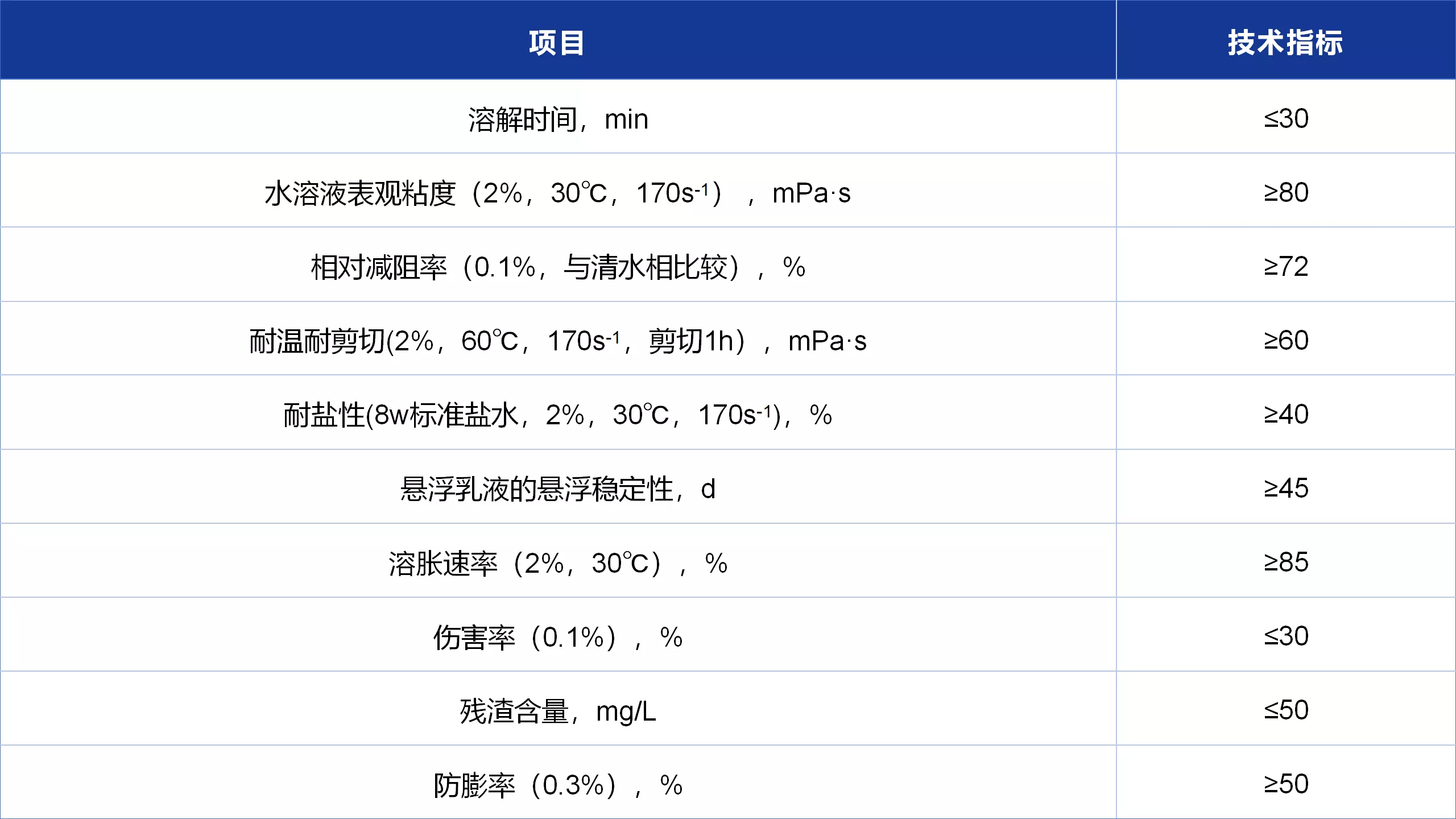Click the ≥80 value cell
Screen dimensions: 1456x819
click(1286, 192)
